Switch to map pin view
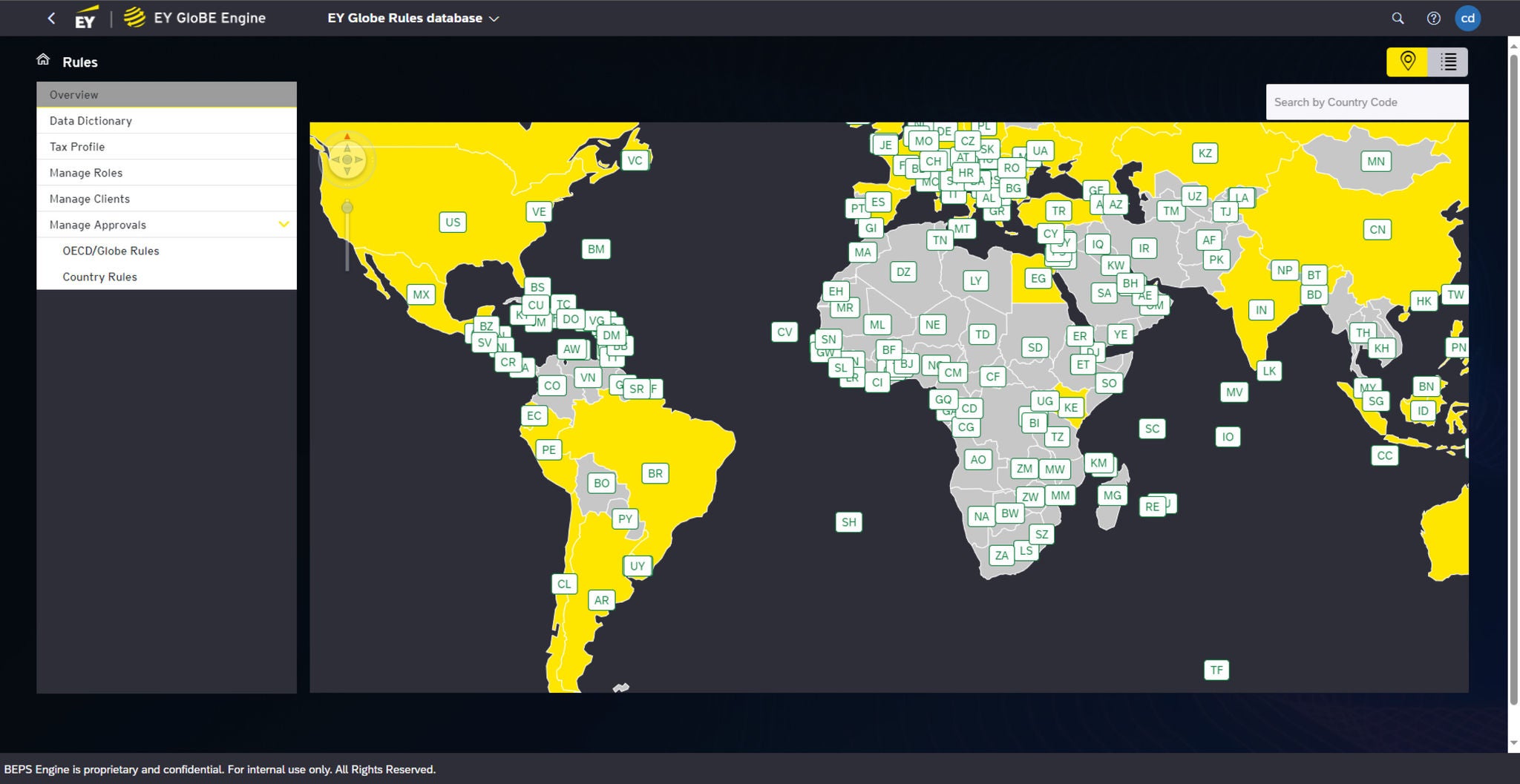The width and height of the screenshot is (1520, 784). click(1407, 62)
